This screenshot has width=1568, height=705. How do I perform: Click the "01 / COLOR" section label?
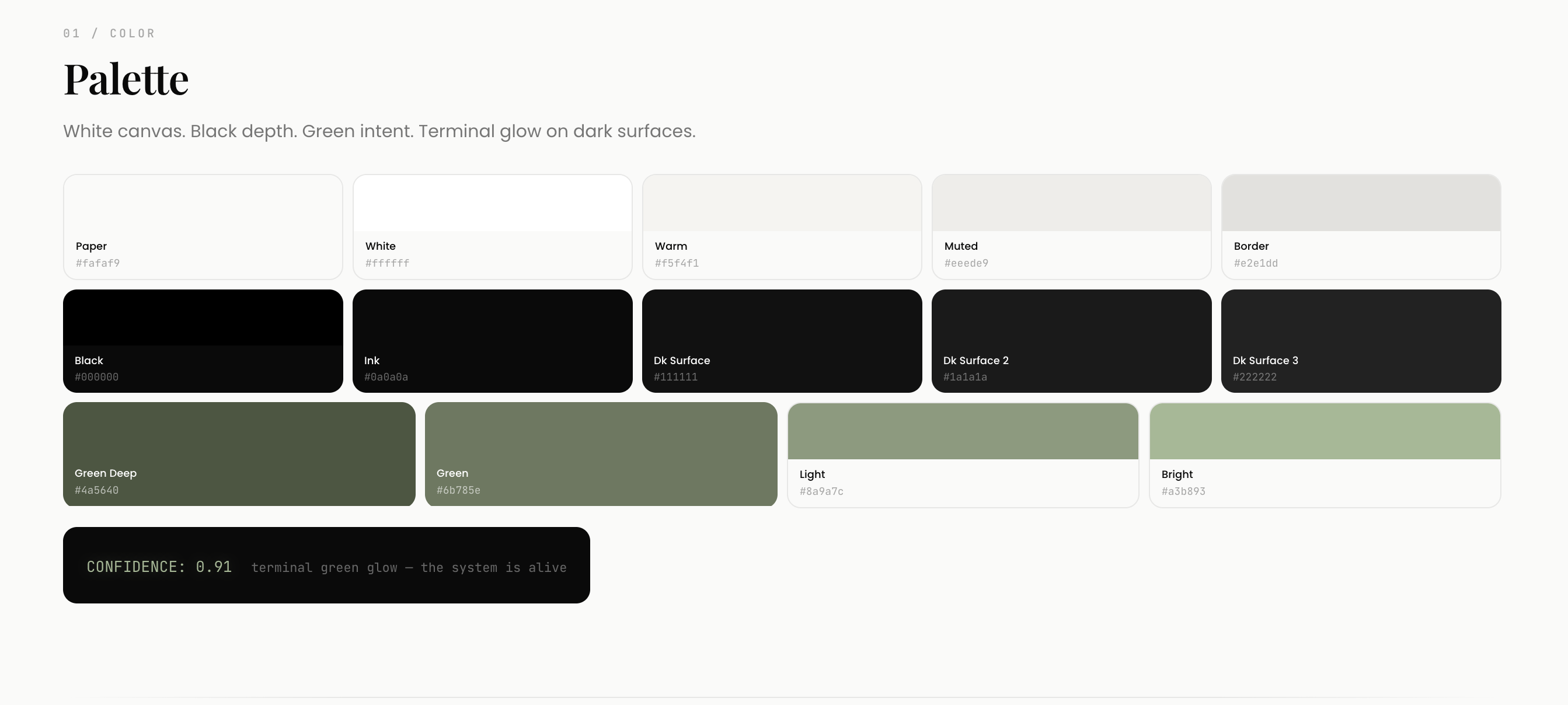coord(110,33)
